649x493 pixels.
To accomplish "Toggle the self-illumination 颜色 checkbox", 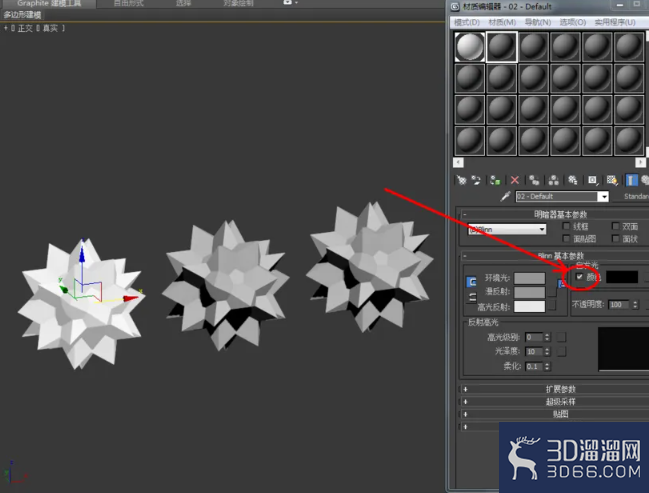I will click(x=579, y=277).
